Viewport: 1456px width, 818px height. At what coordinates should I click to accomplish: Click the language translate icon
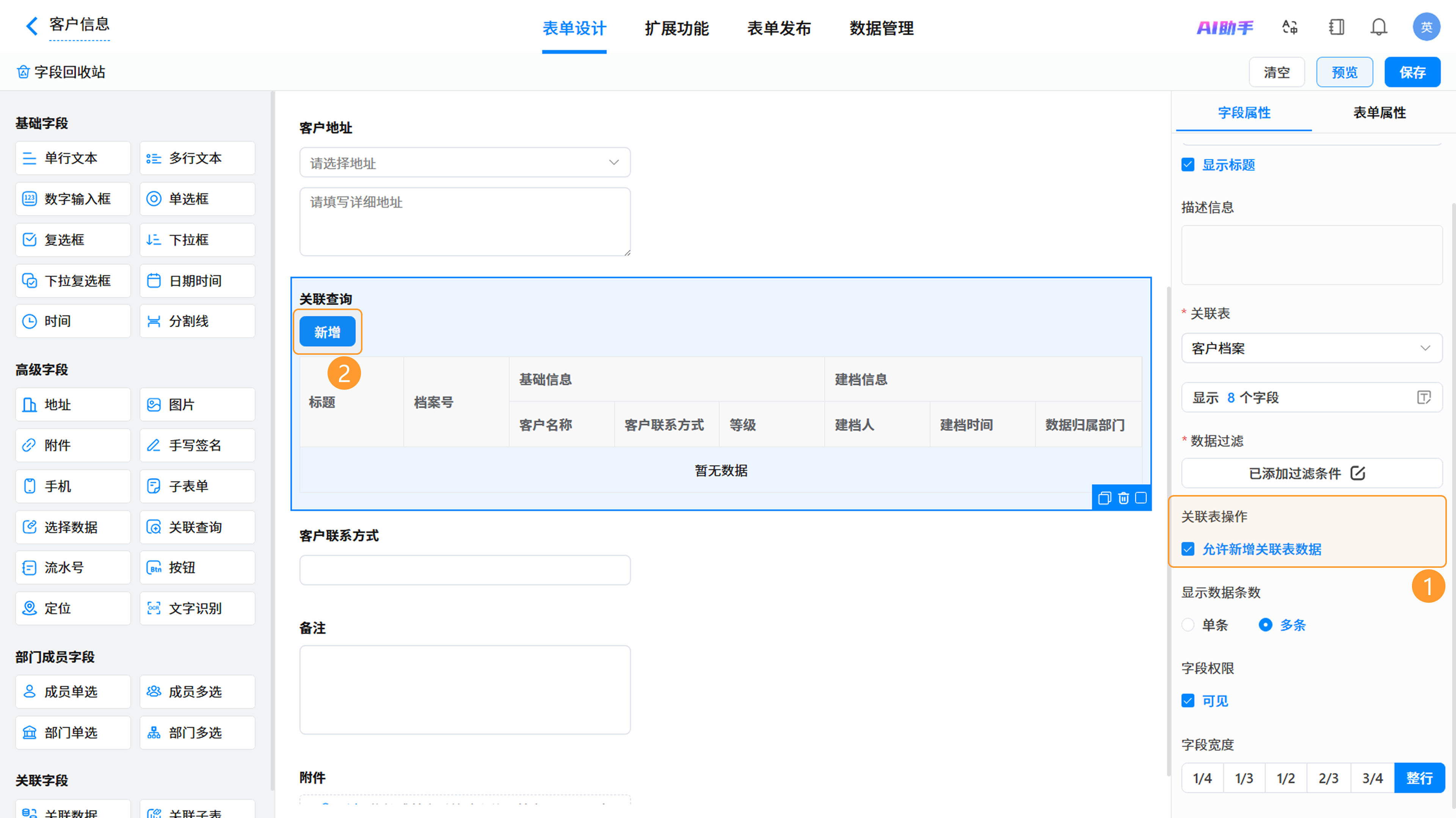(x=1289, y=27)
